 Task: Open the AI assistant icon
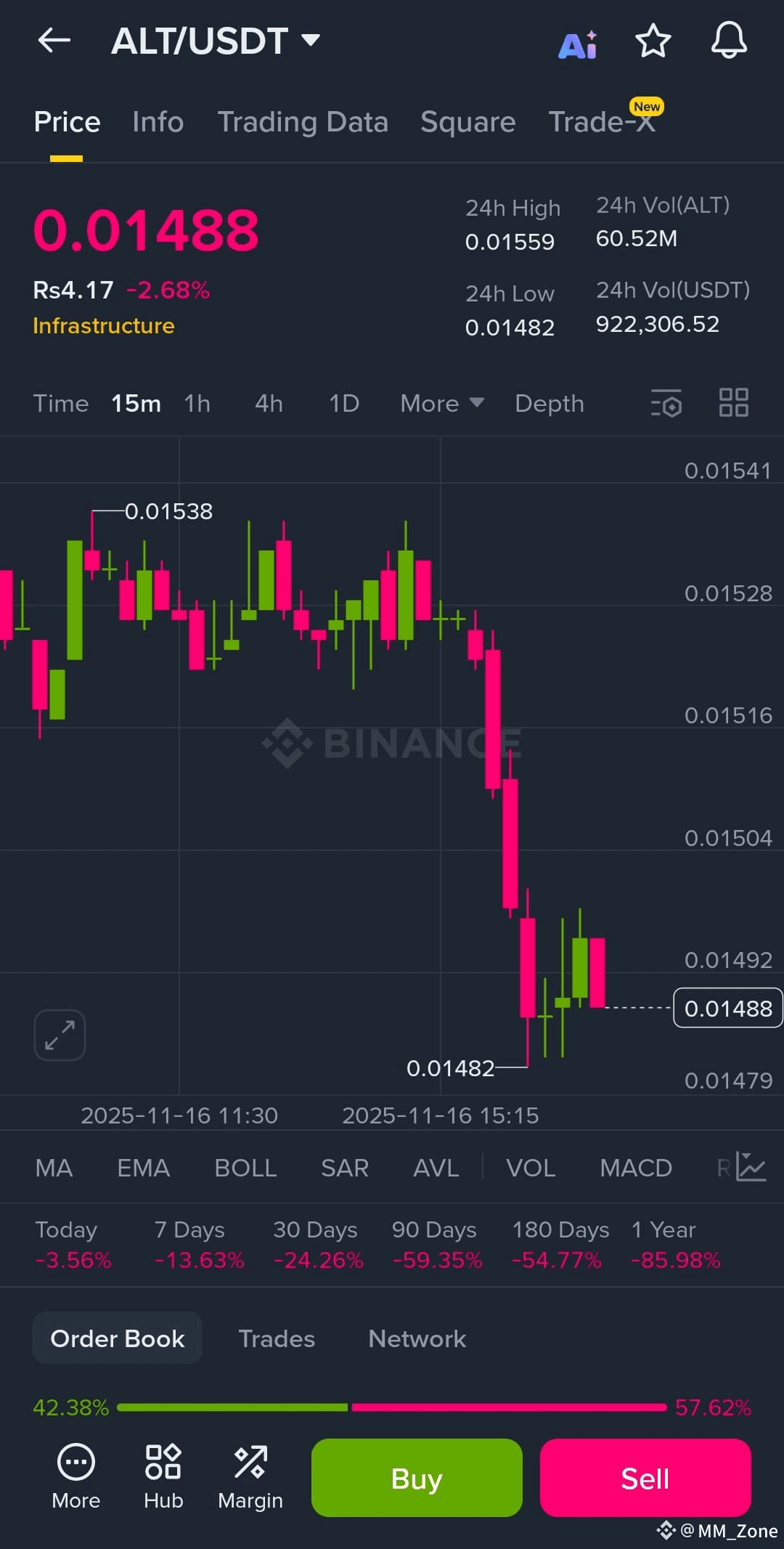coord(578,44)
